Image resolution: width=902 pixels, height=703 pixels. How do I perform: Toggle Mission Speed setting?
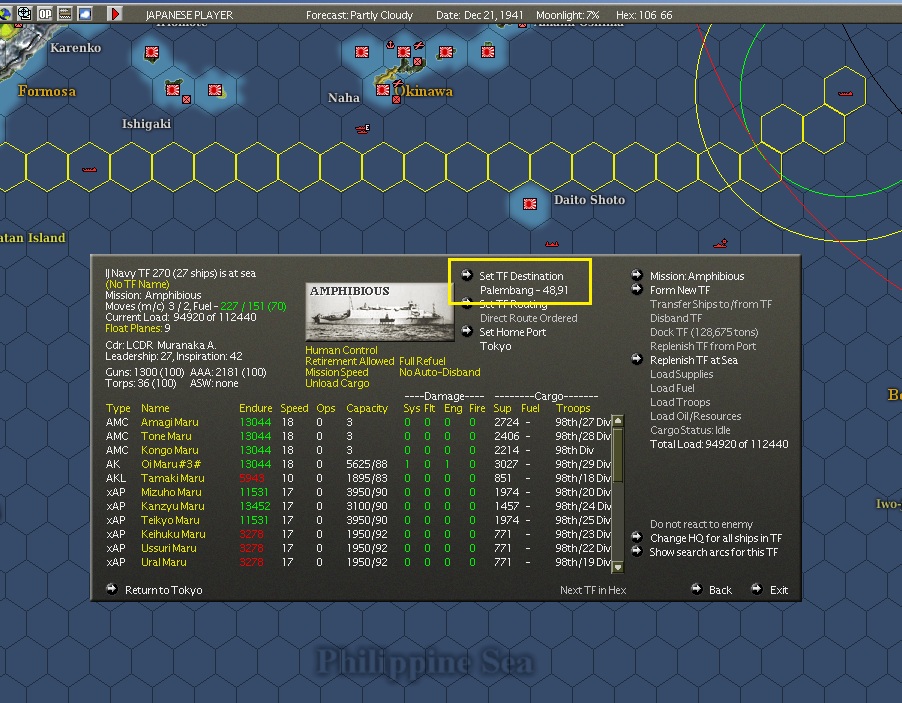tap(337, 372)
